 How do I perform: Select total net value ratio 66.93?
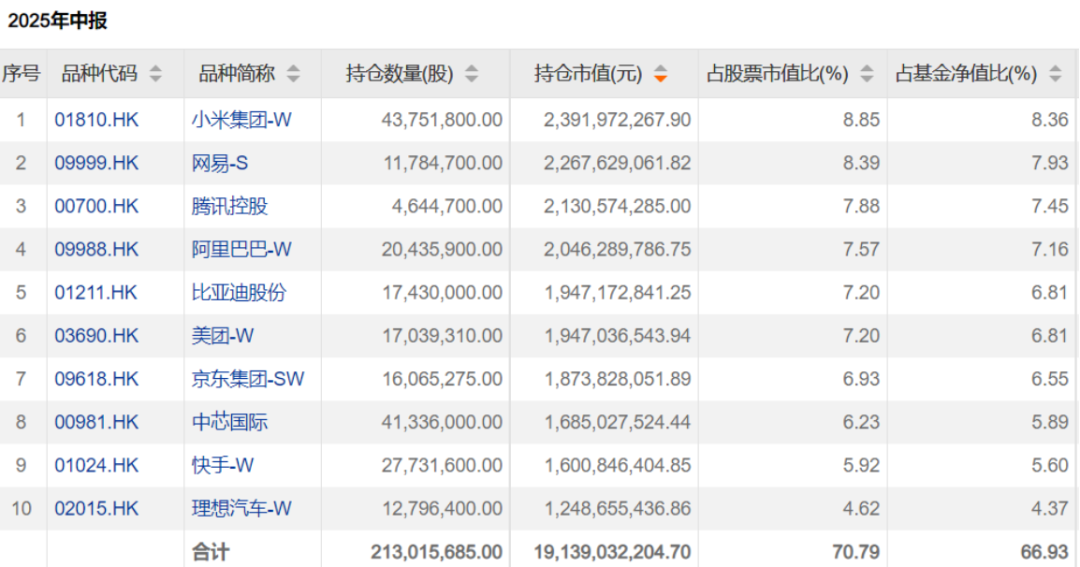[1046, 552]
